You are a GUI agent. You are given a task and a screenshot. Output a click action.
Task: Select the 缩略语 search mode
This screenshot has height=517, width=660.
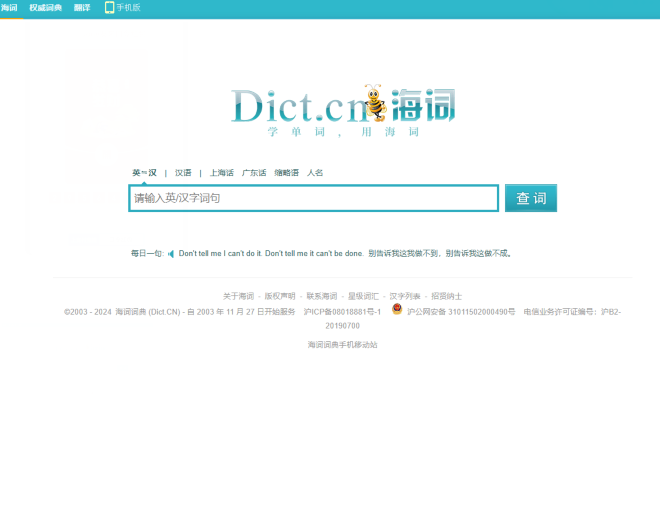click(x=286, y=173)
